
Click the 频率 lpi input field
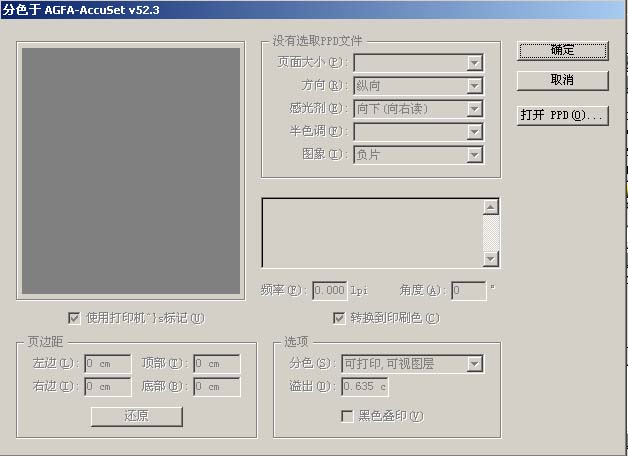coord(330,290)
